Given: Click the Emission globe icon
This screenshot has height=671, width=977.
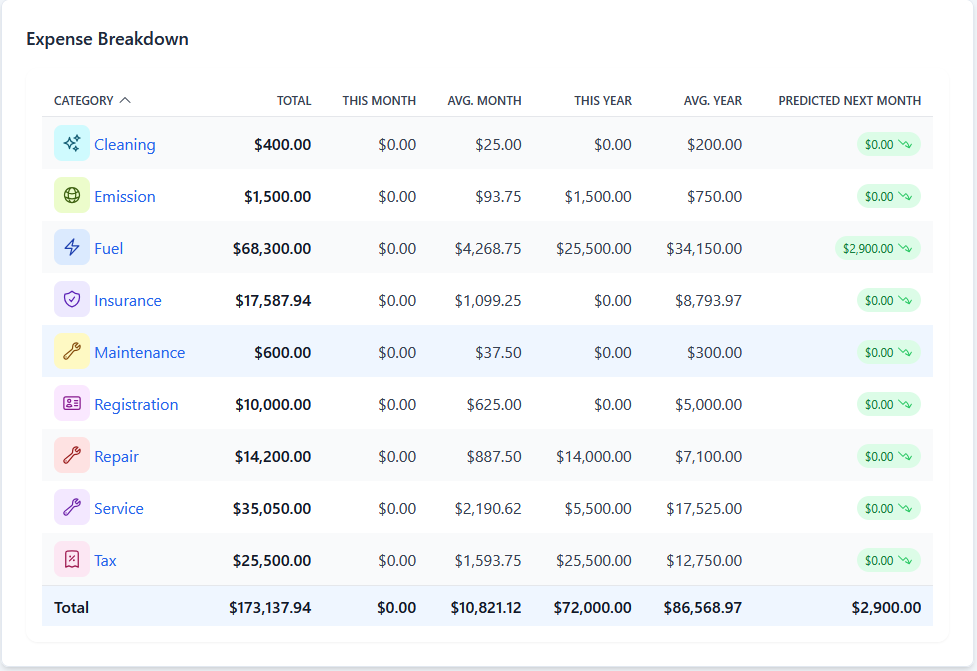Looking at the screenshot, I should (72, 196).
